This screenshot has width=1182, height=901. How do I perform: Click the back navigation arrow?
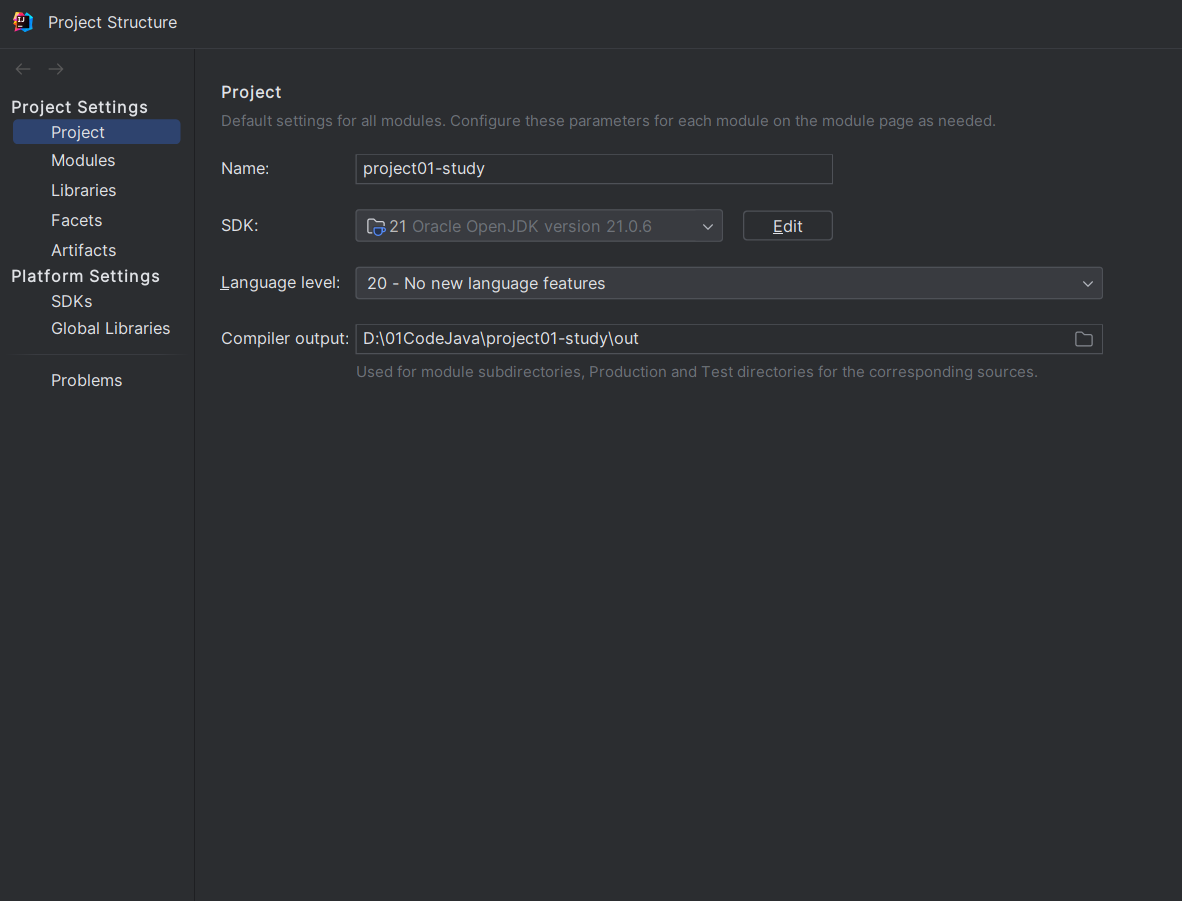[x=23, y=69]
